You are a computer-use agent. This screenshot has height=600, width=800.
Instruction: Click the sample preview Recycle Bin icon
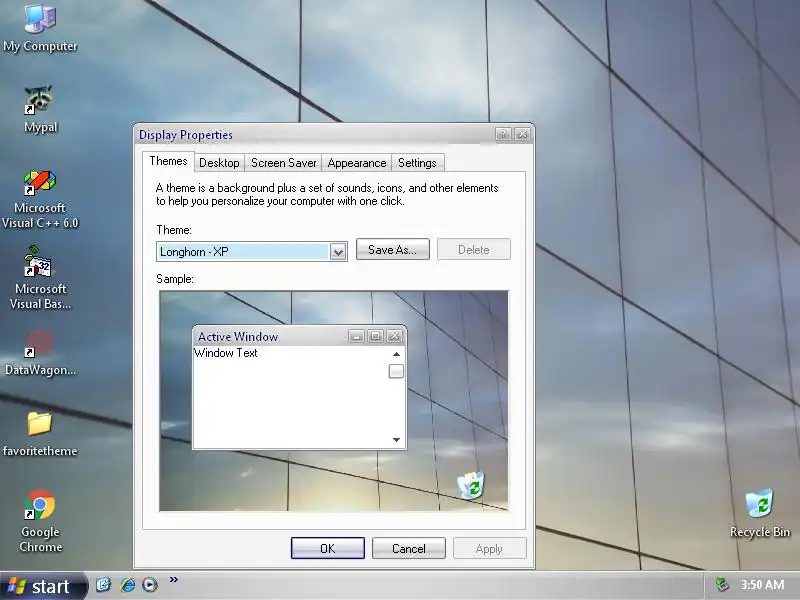[471, 485]
